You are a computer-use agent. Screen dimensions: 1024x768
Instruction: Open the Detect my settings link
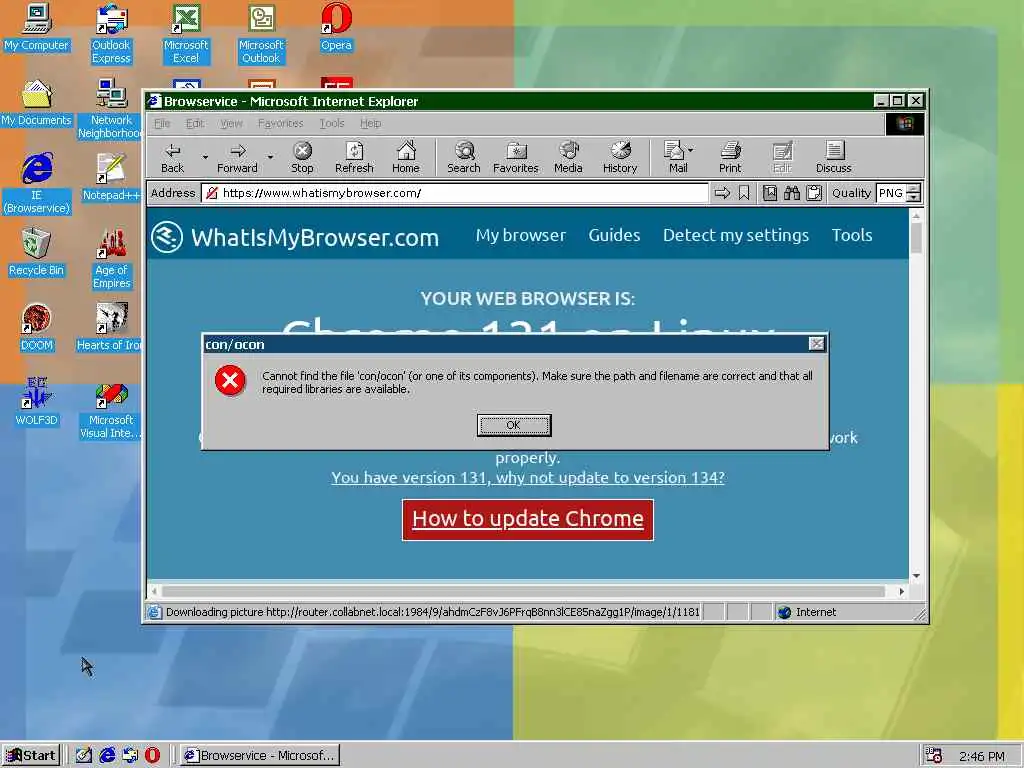pos(736,235)
